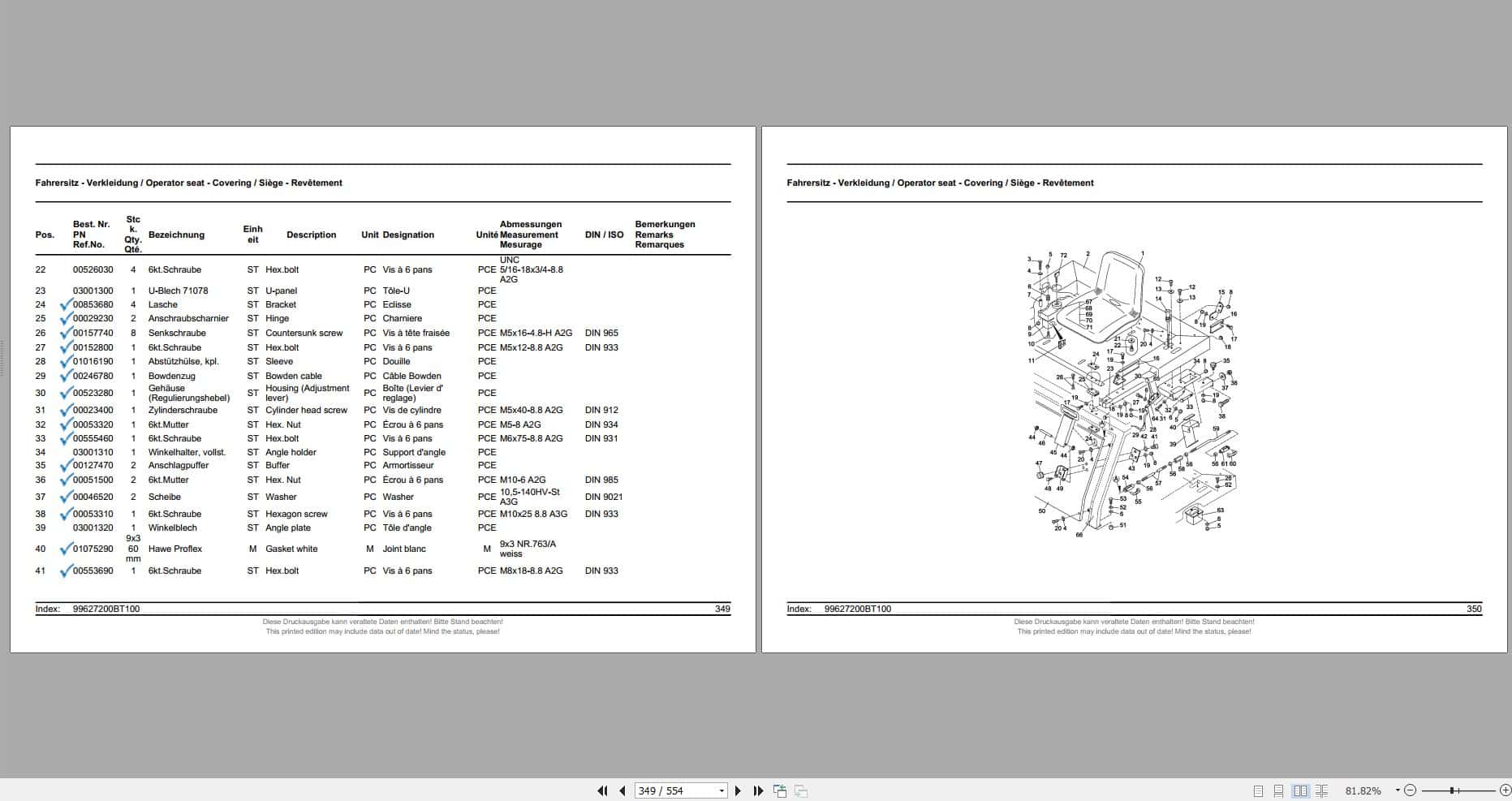
Task: Click the checkmark beside part 00523280
Action: 66,393
